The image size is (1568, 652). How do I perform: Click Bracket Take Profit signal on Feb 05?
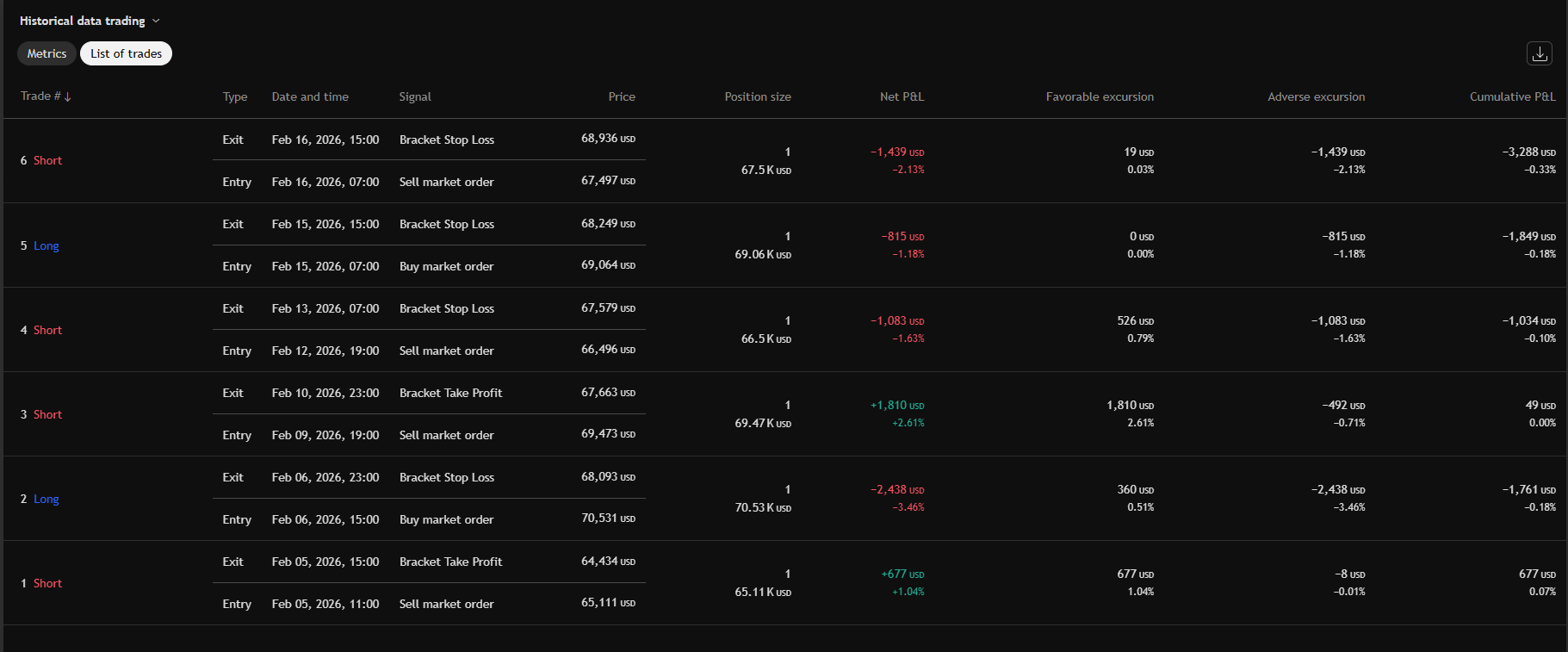[x=450, y=562]
